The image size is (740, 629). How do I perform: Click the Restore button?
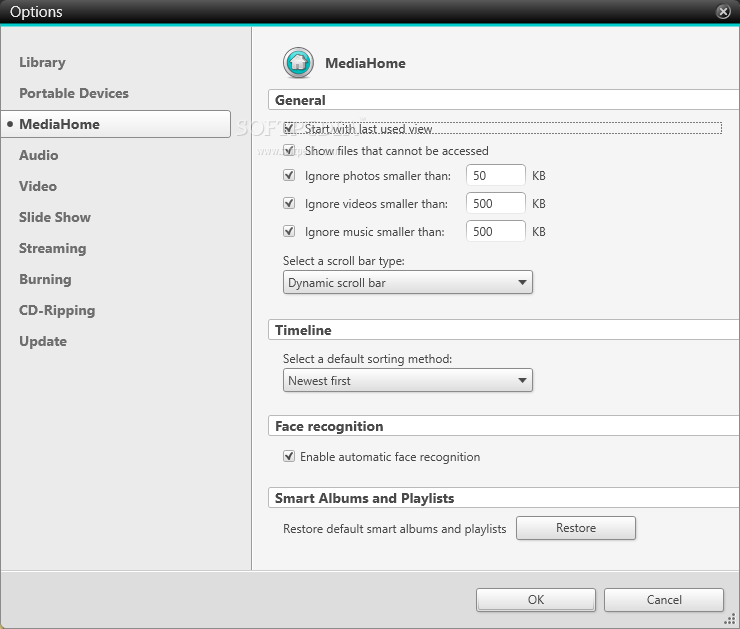pyautogui.click(x=576, y=528)
